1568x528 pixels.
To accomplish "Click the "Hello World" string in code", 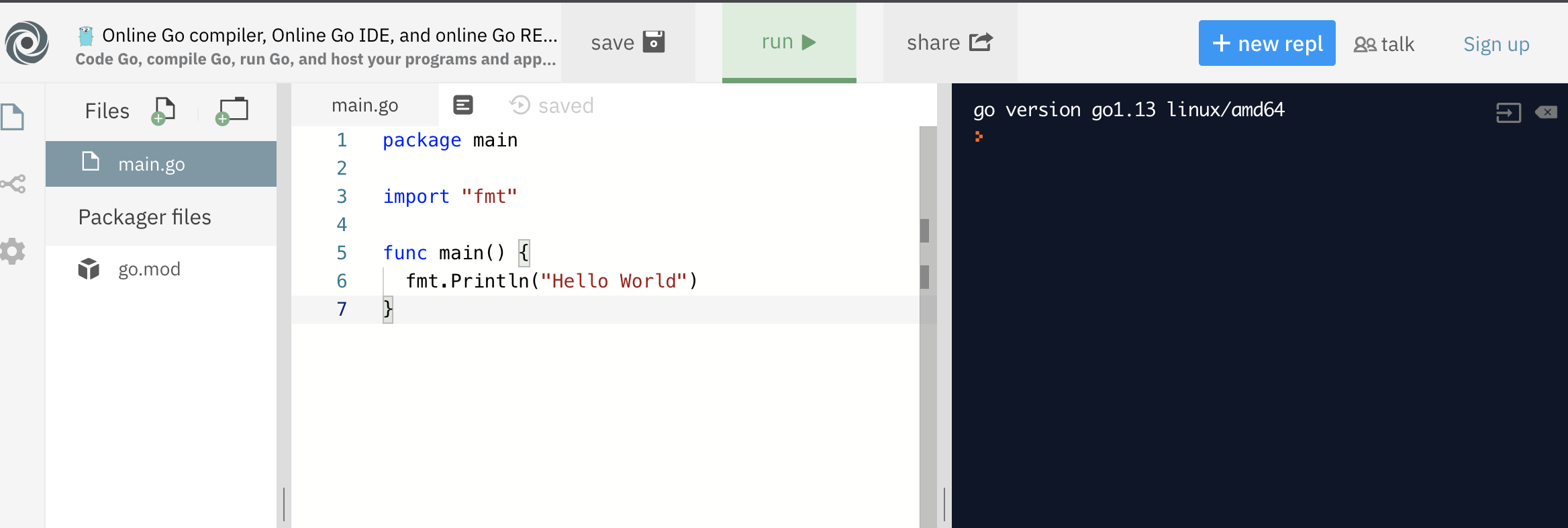I will pyautogui.click(x=614, y=281).
